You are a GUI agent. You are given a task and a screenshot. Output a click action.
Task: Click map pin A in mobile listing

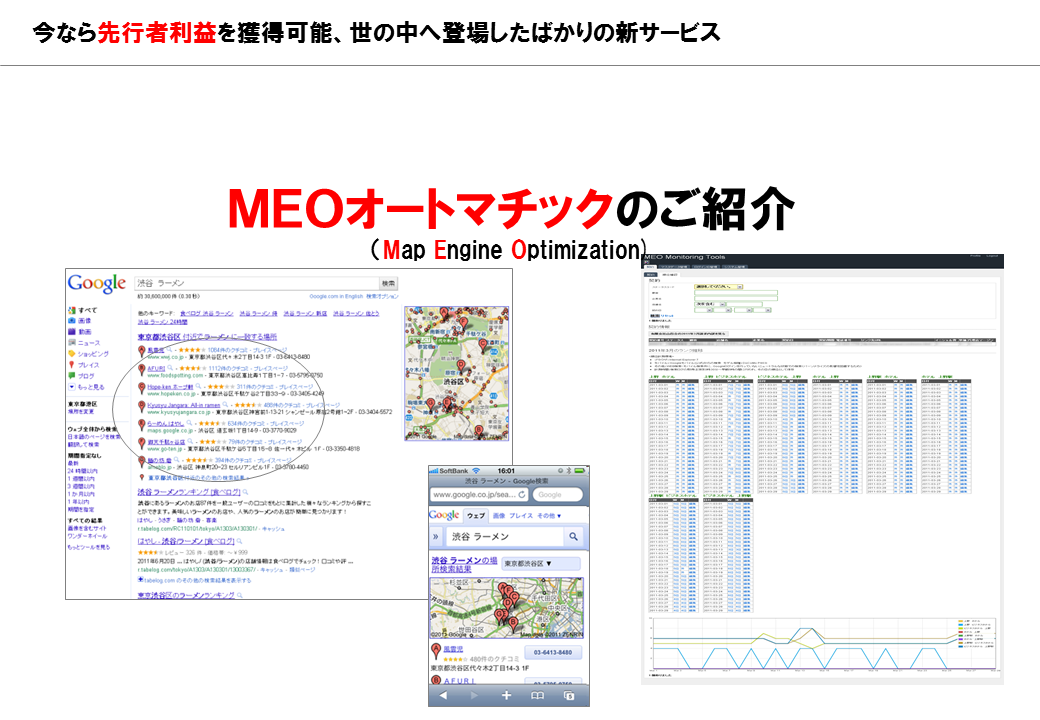[437, 651]
